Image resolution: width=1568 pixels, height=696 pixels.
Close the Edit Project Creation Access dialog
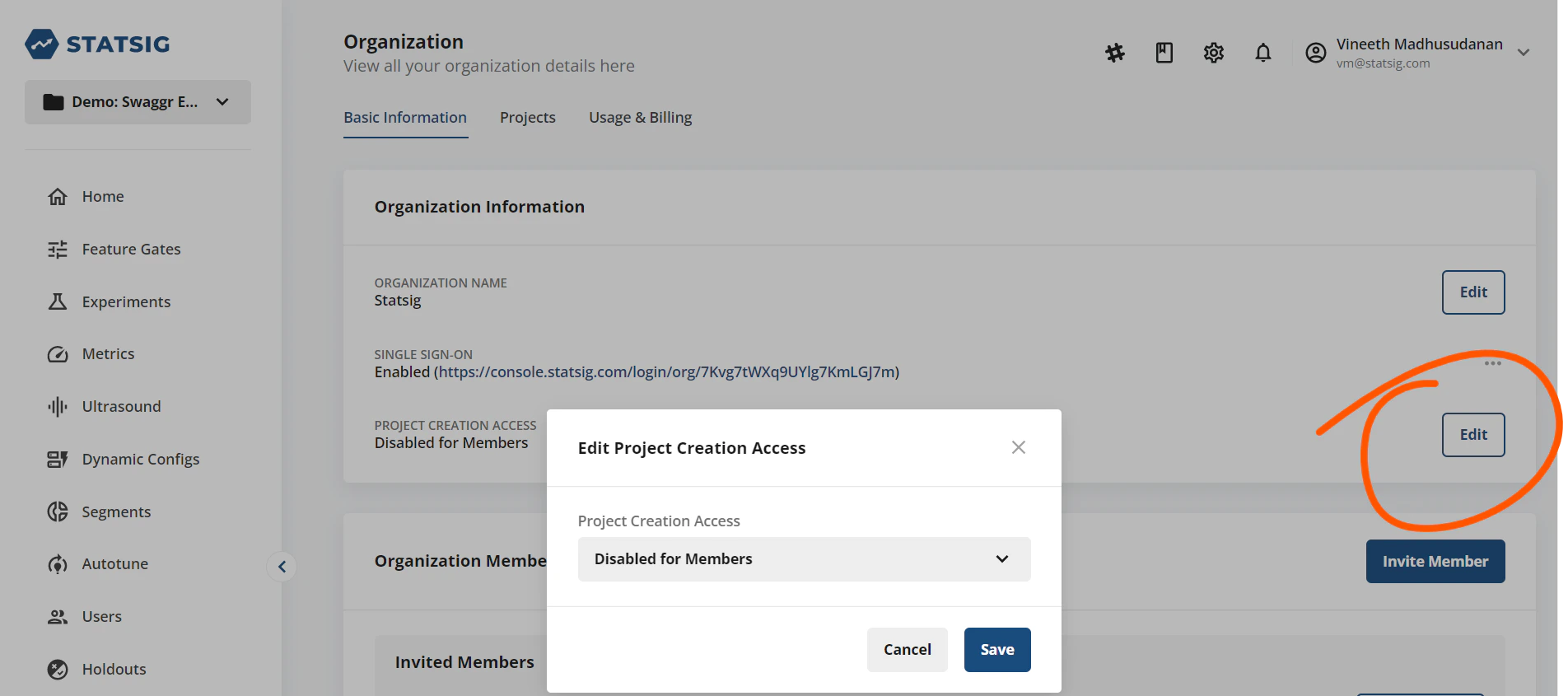point(1019,447)
